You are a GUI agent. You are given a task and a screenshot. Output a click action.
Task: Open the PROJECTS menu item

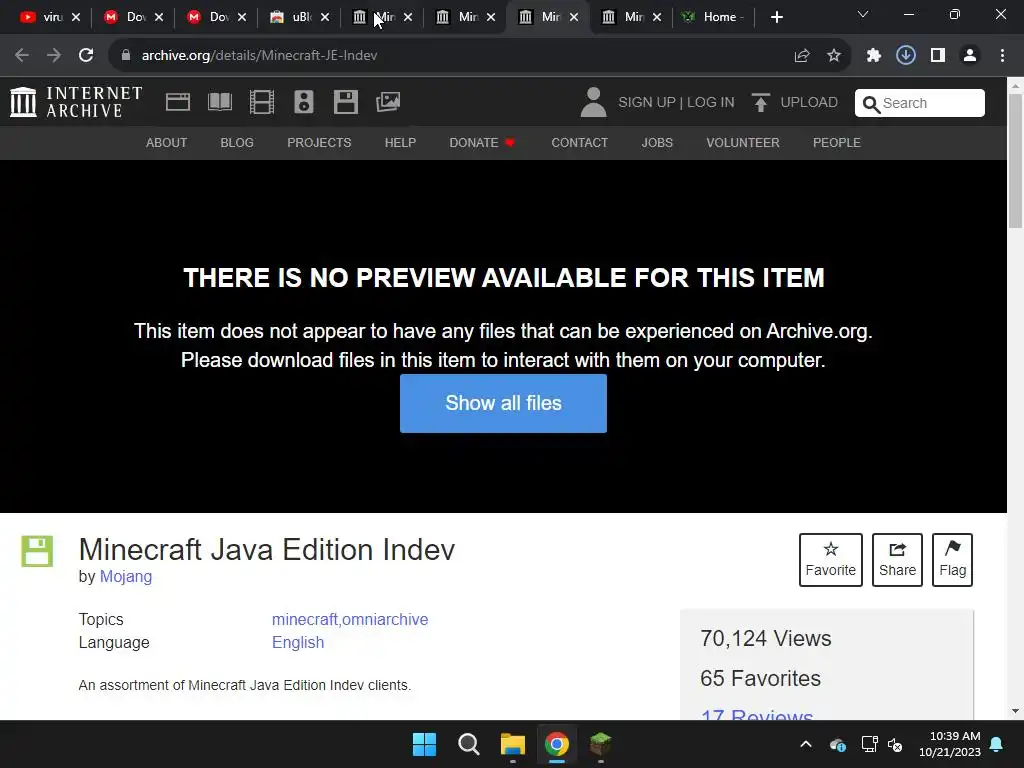(x=319, y=142)
